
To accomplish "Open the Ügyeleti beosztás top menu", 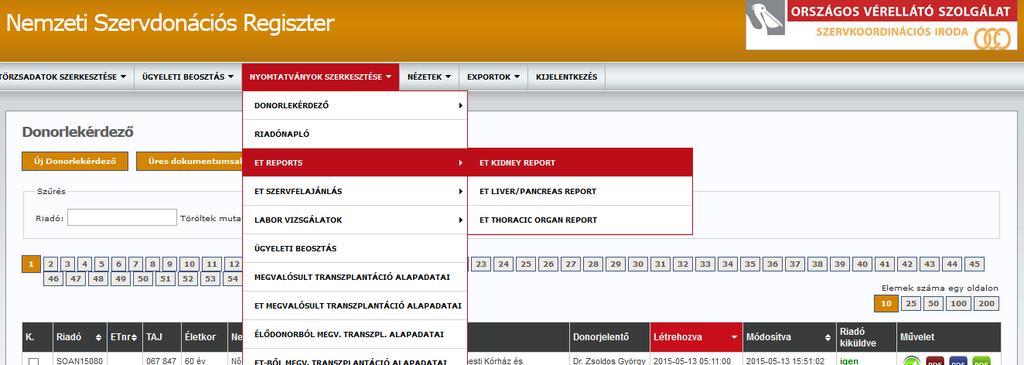I will [x=187, y=77].
